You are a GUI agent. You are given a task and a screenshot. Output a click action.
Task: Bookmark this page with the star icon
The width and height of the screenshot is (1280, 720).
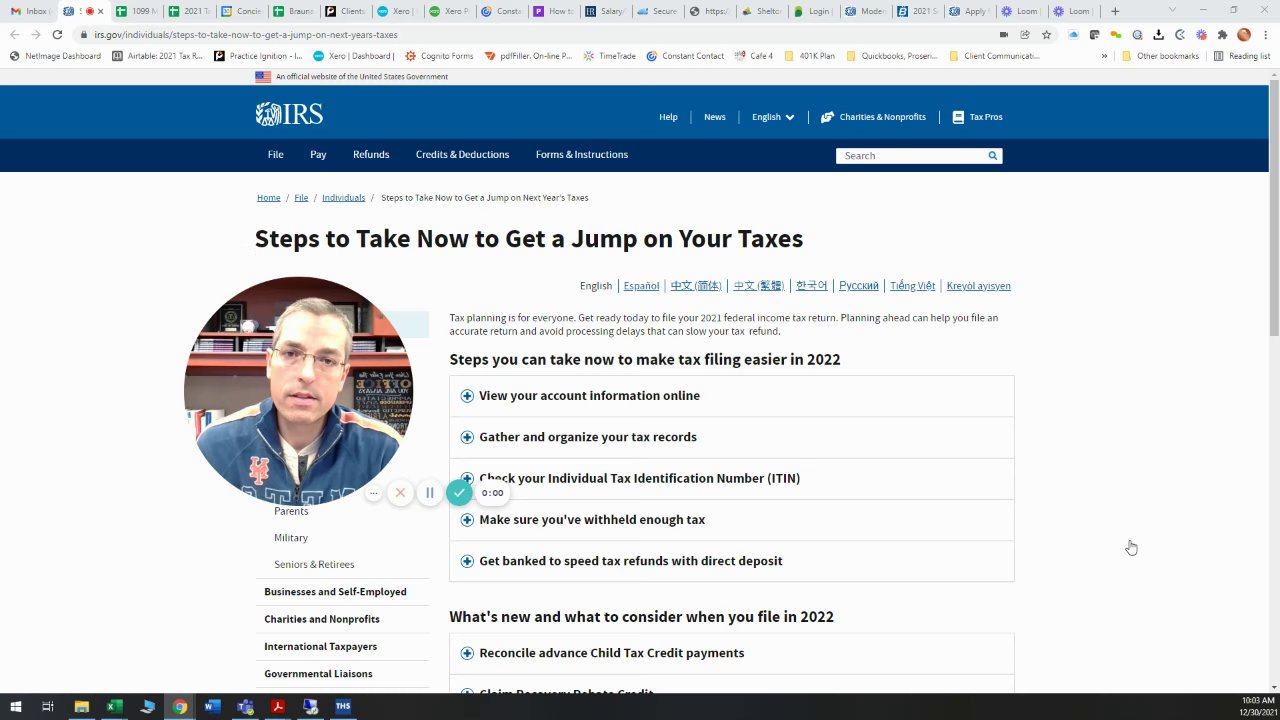[1046, 35]
